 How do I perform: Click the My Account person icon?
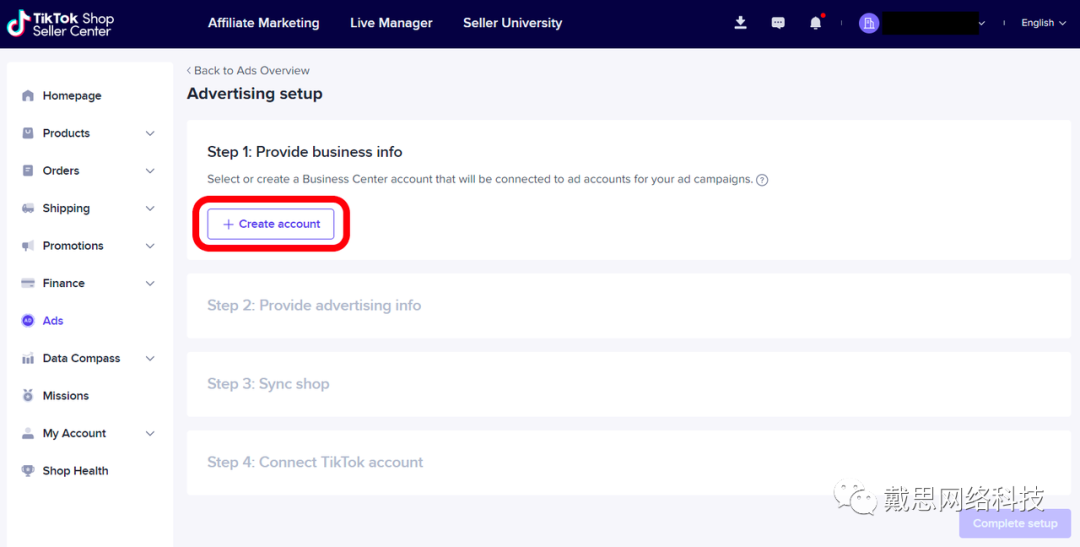[28, 433]
